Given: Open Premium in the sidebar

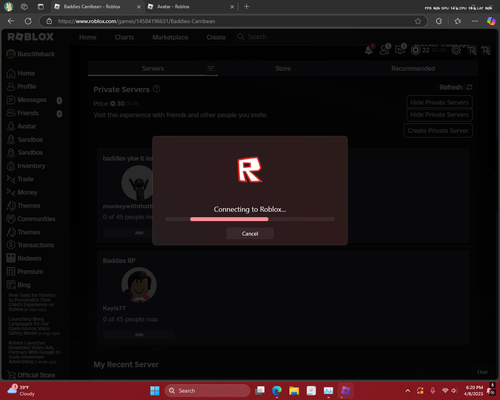Looking at the screenshot, I should (x=25, y=272).
